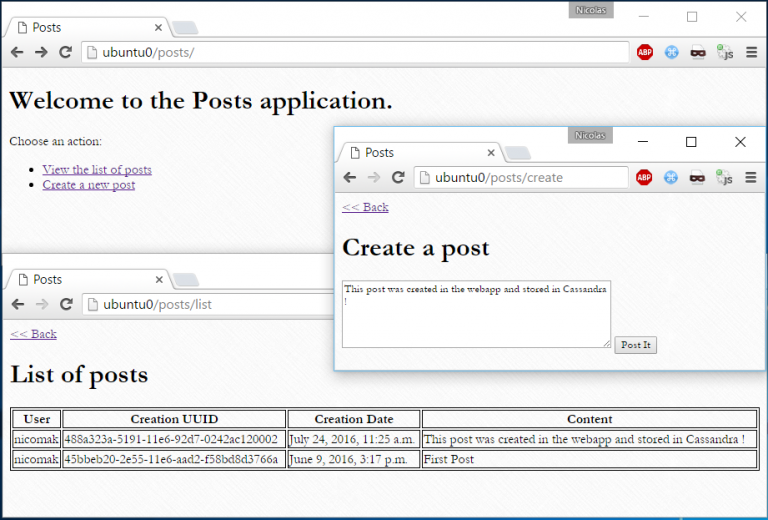Open the Chrome hamburger menu in the top window
Screen dimensions: 768x520
click(750, 52)
